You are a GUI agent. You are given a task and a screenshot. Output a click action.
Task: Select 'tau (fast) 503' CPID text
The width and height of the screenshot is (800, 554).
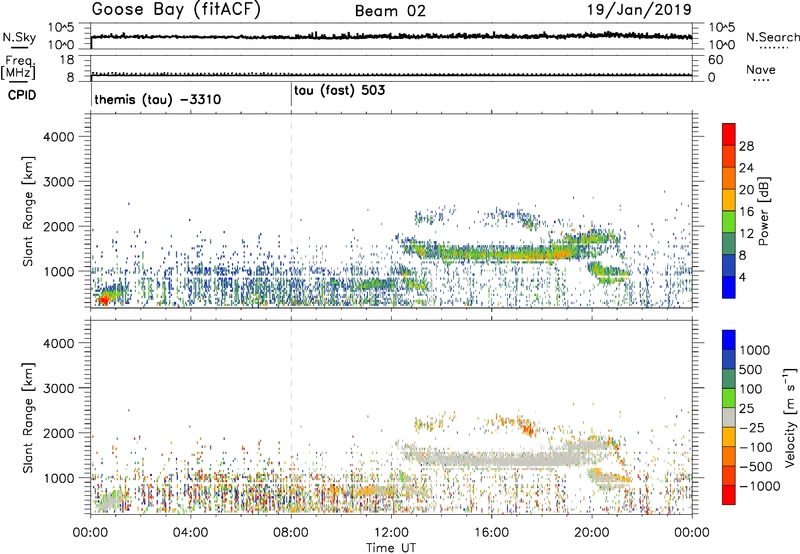point(339,91)
